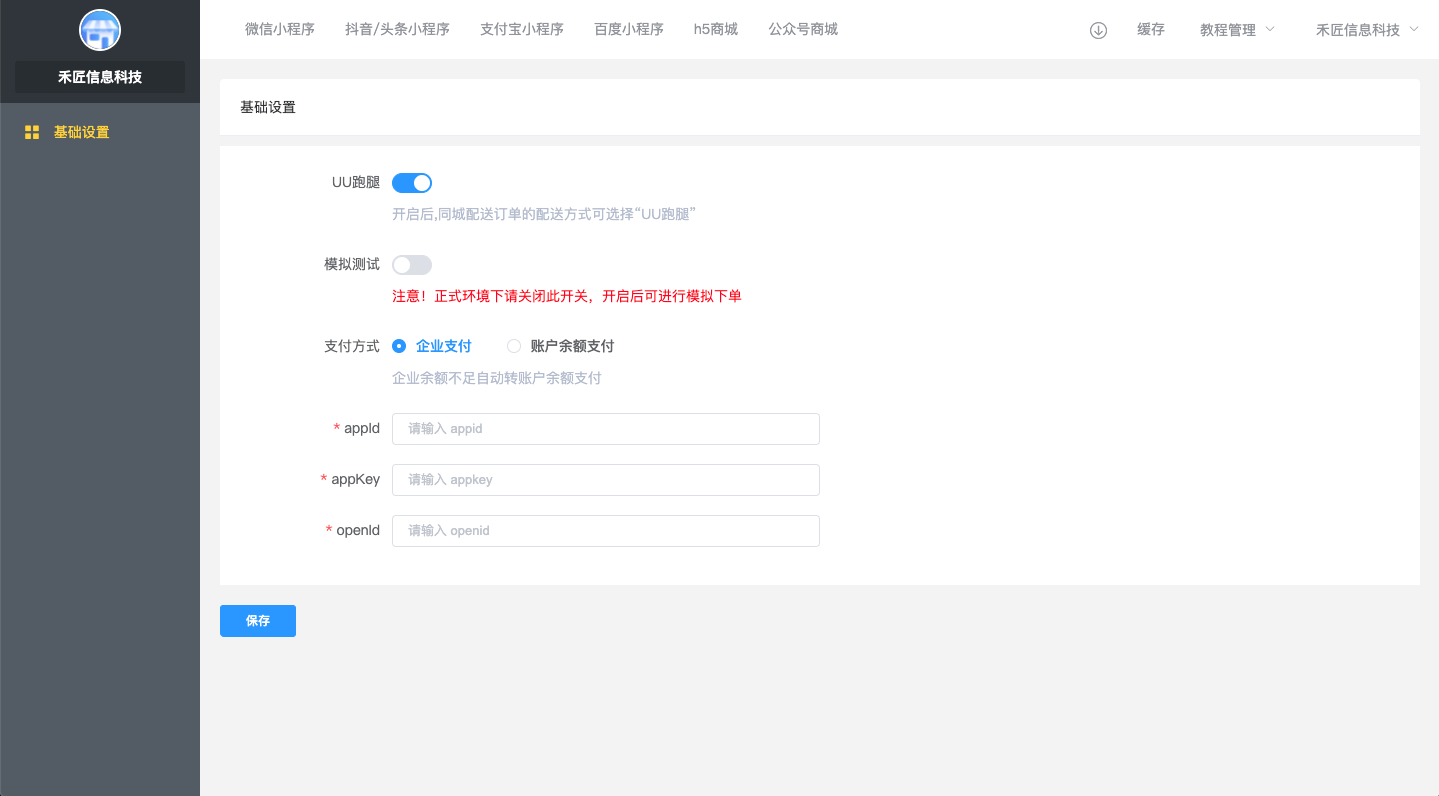The width and height of the screenshot is (1439, 796).
Task: Open 百度小程序 tab
Action: pyautogui.click(x=629, y=29)
